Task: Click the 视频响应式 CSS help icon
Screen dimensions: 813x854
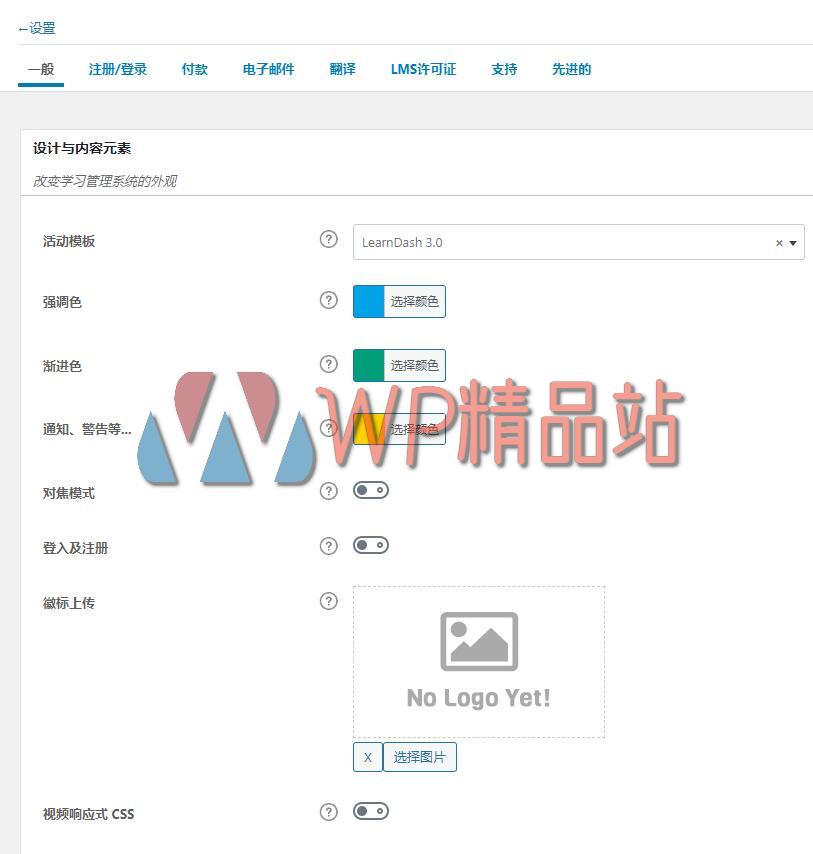Action: click(x=328, y=811)
